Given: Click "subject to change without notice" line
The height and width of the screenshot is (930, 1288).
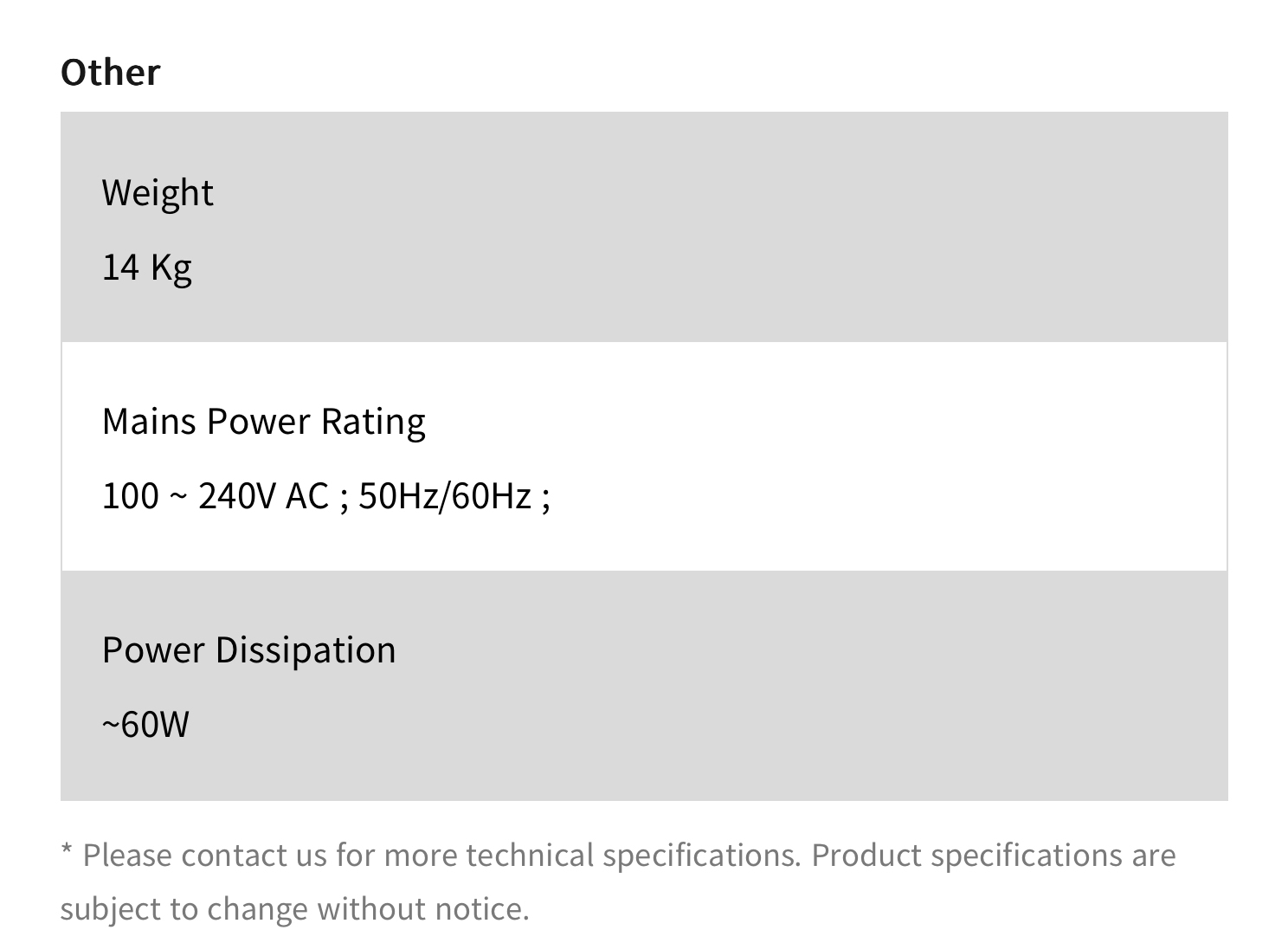Looking at the screenshot, I should (294, 908).
